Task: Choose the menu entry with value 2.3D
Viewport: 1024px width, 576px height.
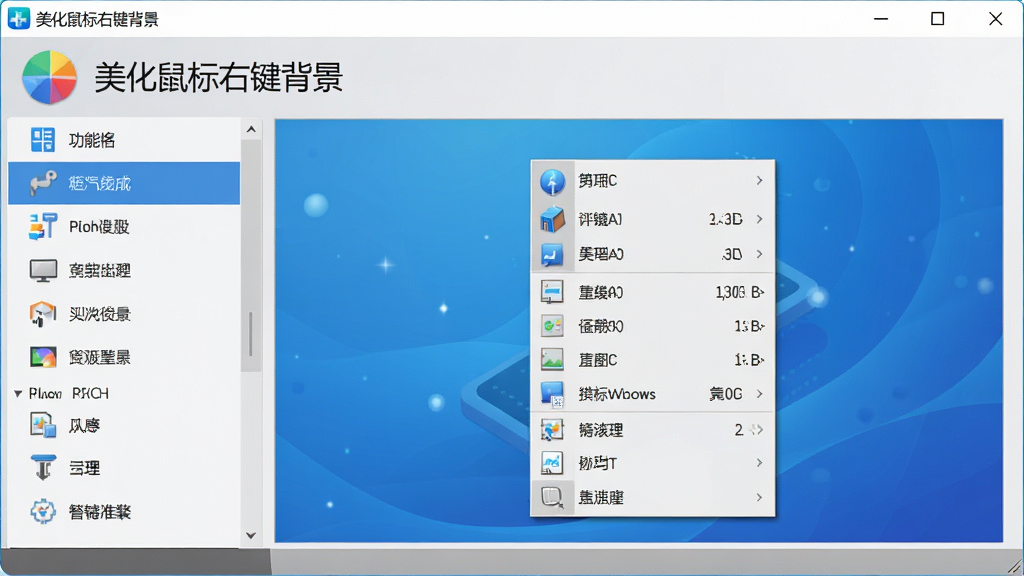Action: click(x=653, y=219)
